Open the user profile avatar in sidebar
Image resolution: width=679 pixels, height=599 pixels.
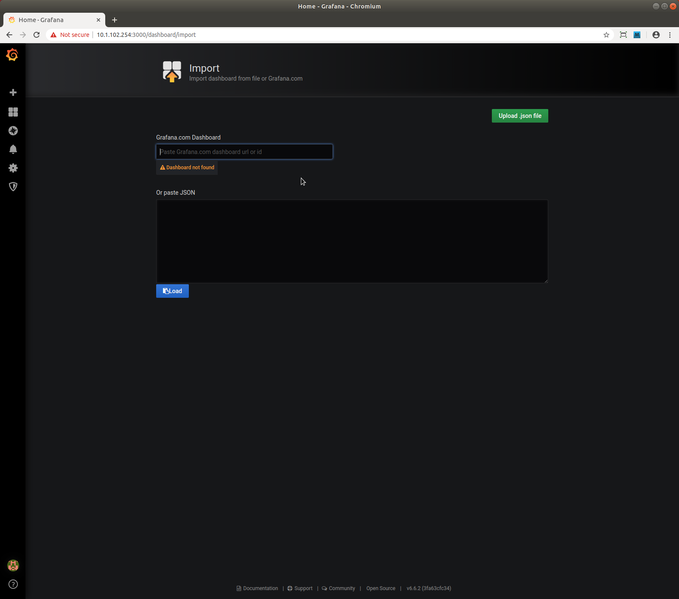pos(13,565)
